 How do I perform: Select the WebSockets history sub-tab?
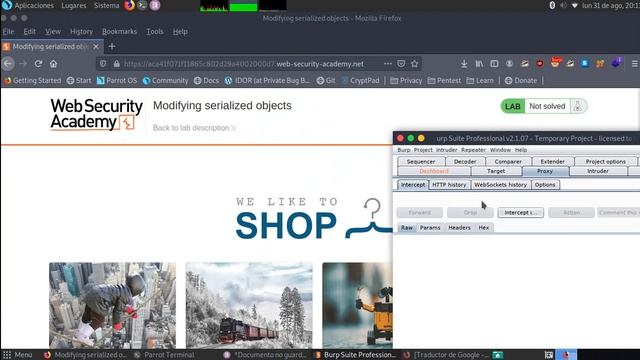click(500, 185)
